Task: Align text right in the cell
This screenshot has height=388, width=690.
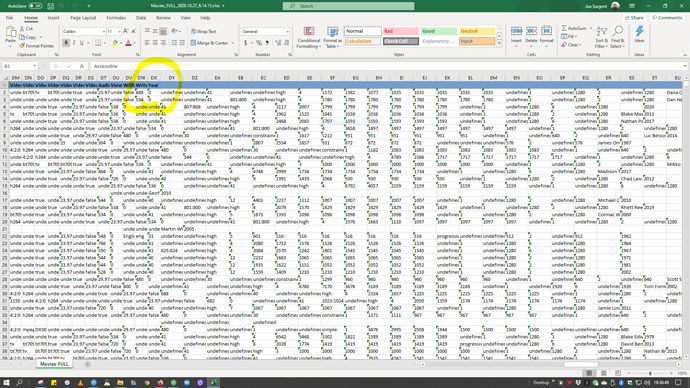Action: (163, 43)
